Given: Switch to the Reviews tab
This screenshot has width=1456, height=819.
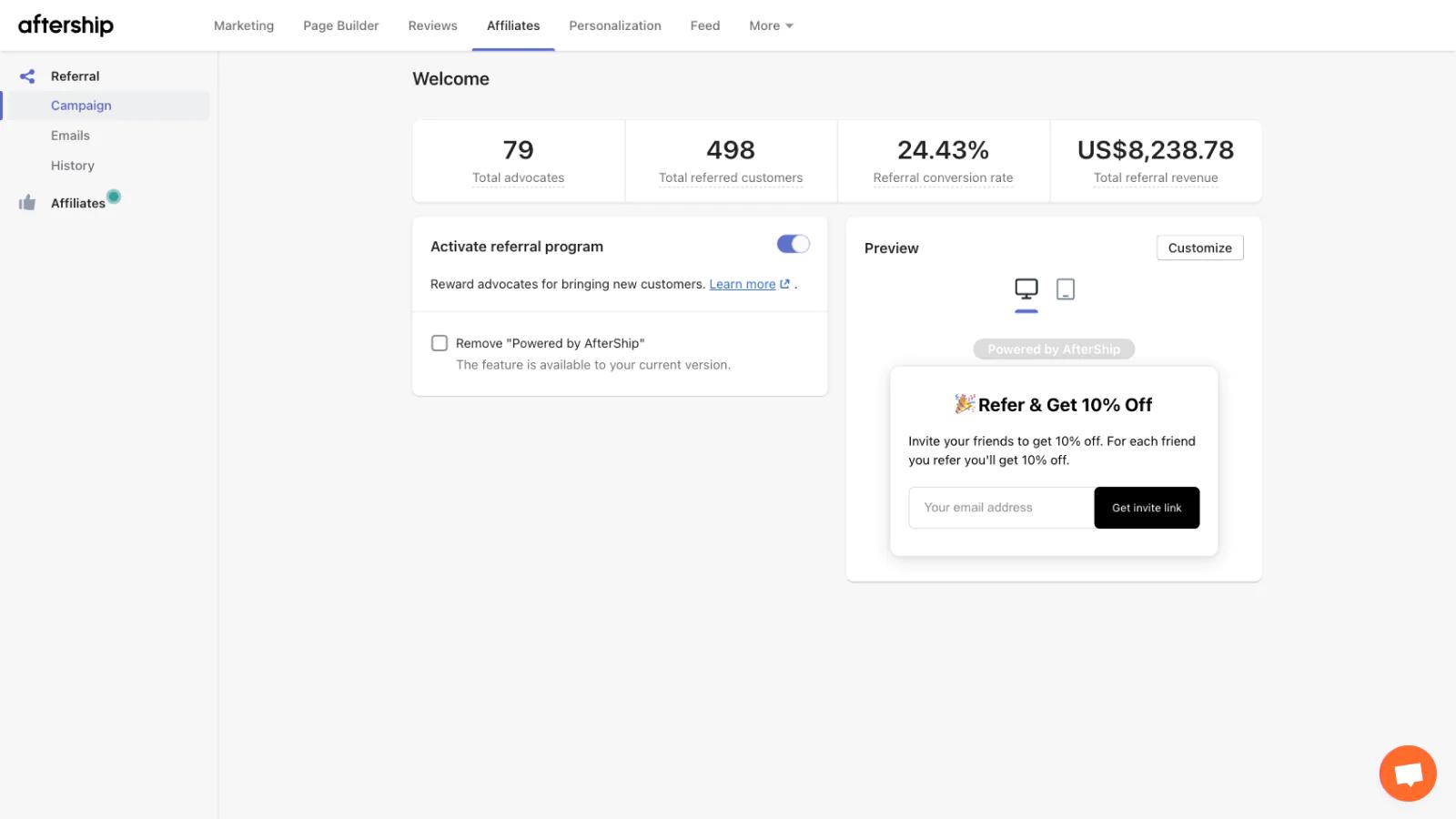Looking at the screenshot, I should click(432, 25).
